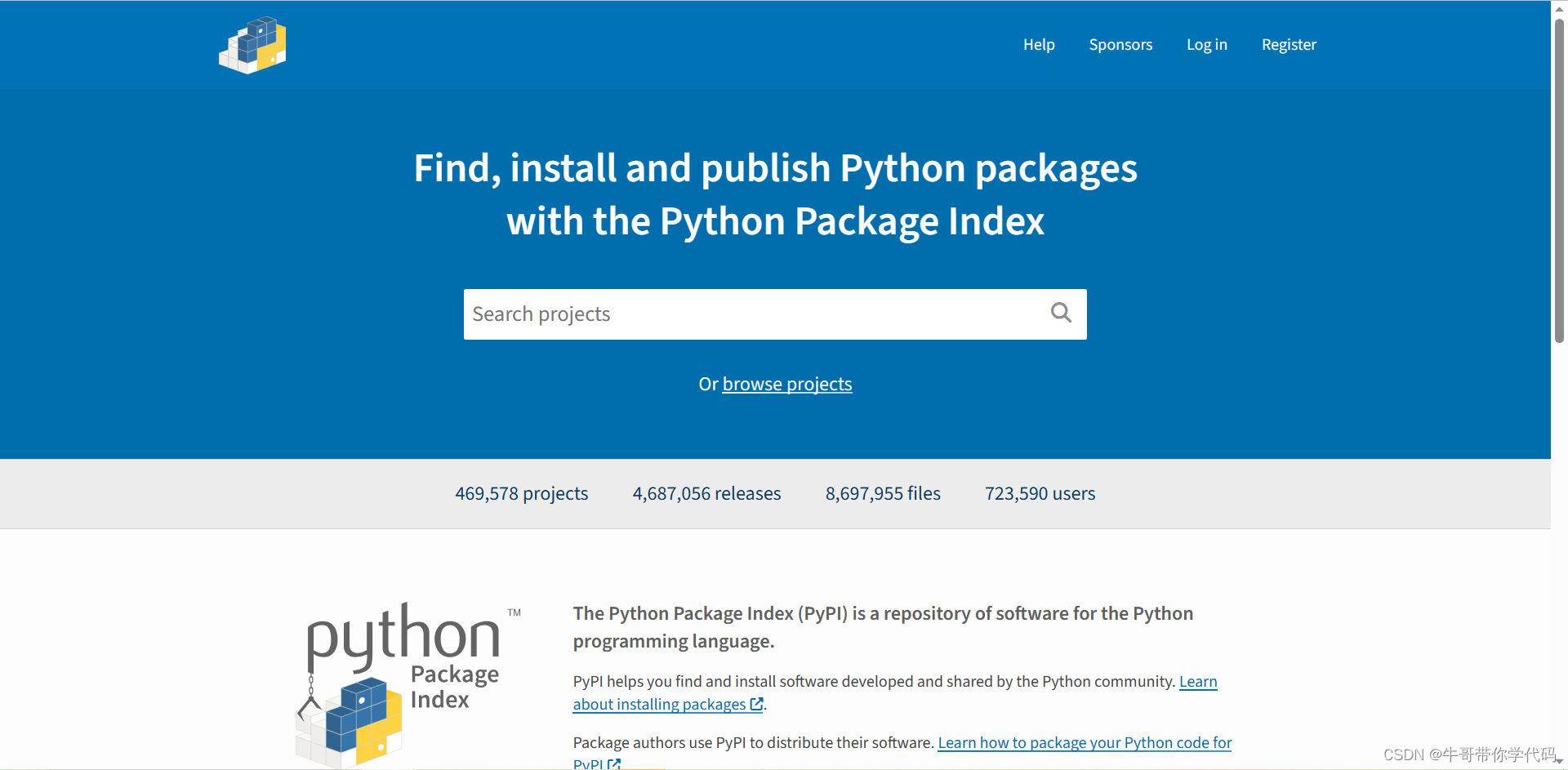This screenshot has height=770, width=1568.
Task: Open browse projects
Action: pyautogui.click(x=786, y=384)
